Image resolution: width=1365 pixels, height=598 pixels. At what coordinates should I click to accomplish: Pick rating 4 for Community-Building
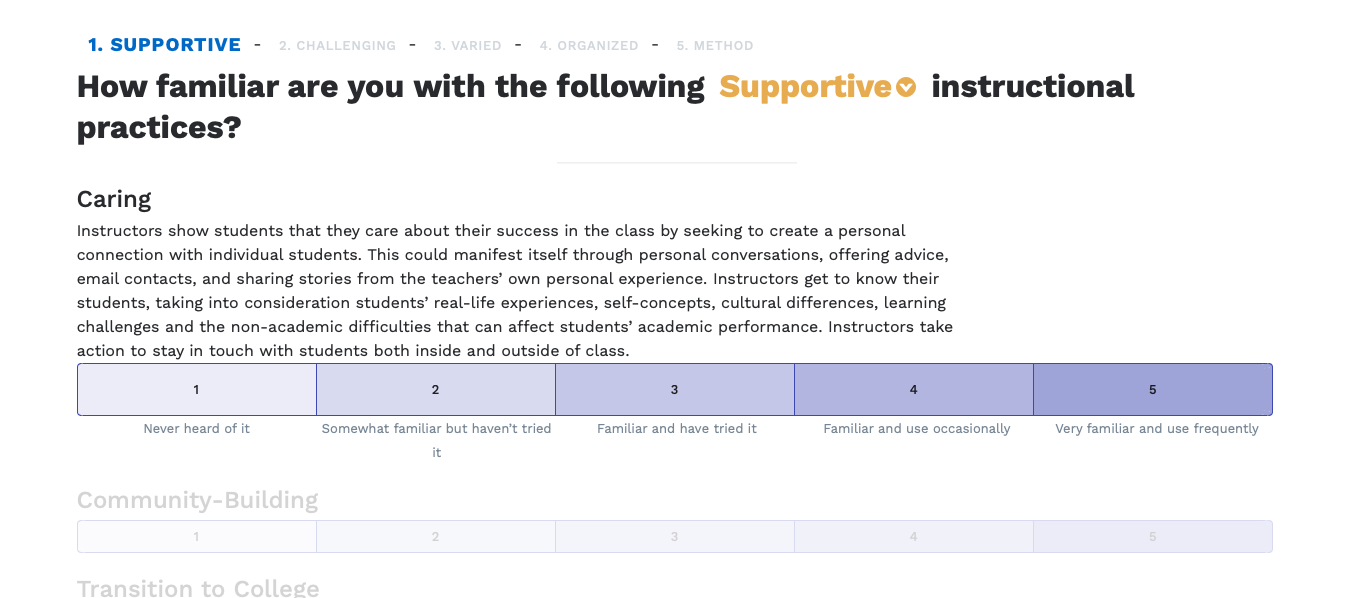(x=914, y=537)
